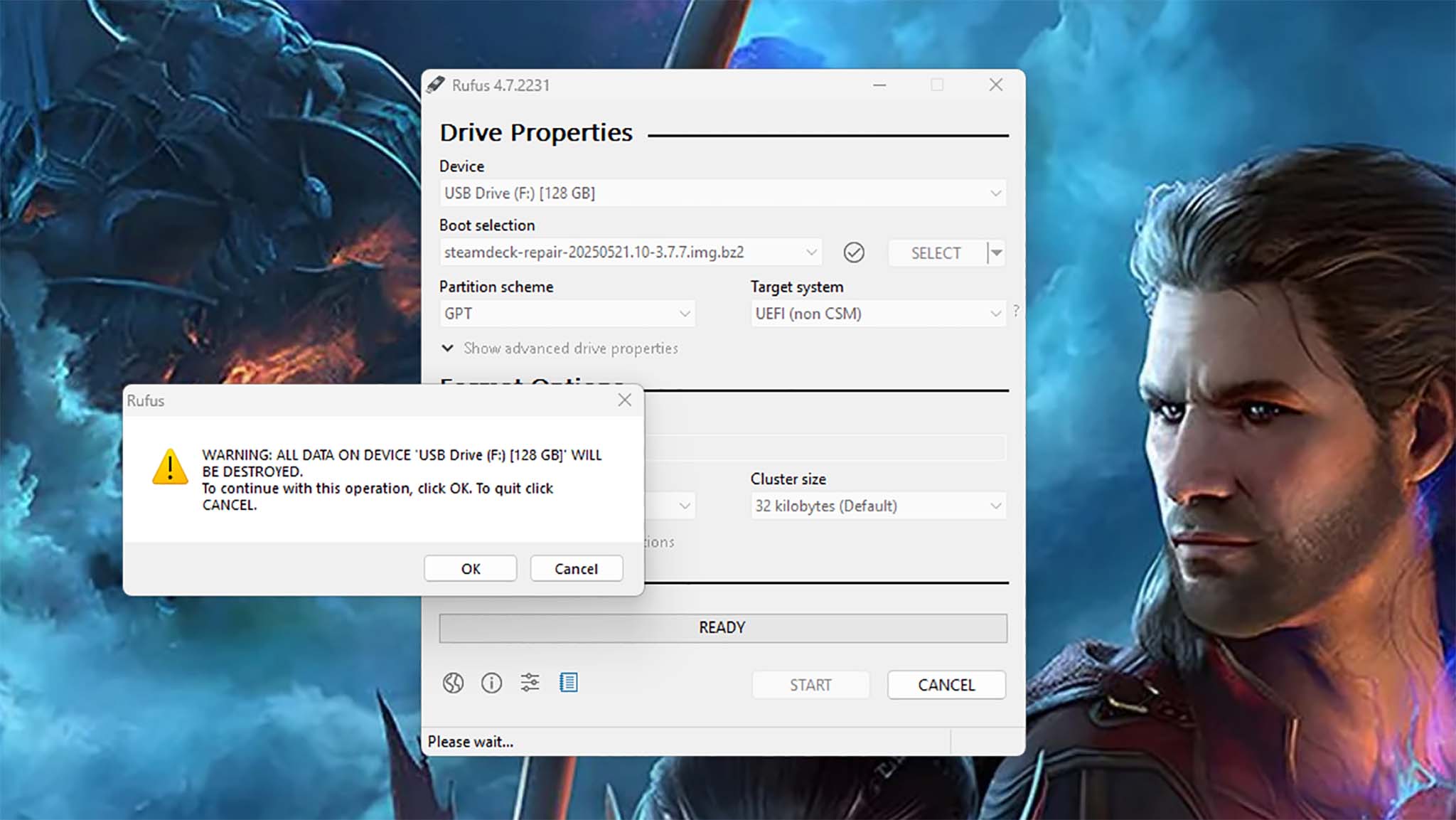
Task: Open the Partition scheme GPT dropdown
Action: coord(567,314)
